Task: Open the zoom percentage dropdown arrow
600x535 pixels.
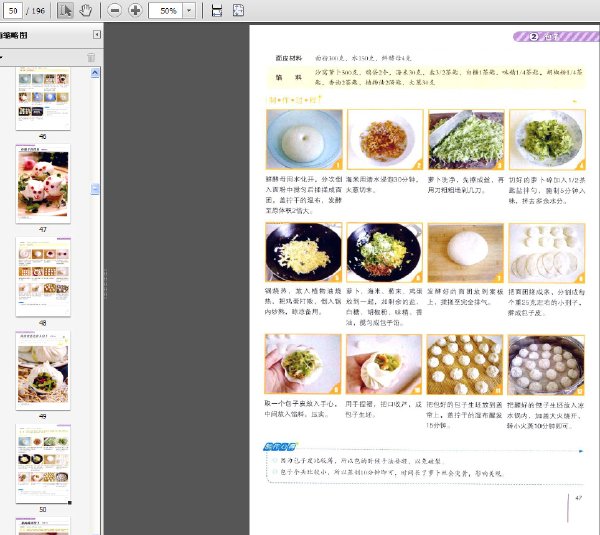Action: (x=189, y=10)
